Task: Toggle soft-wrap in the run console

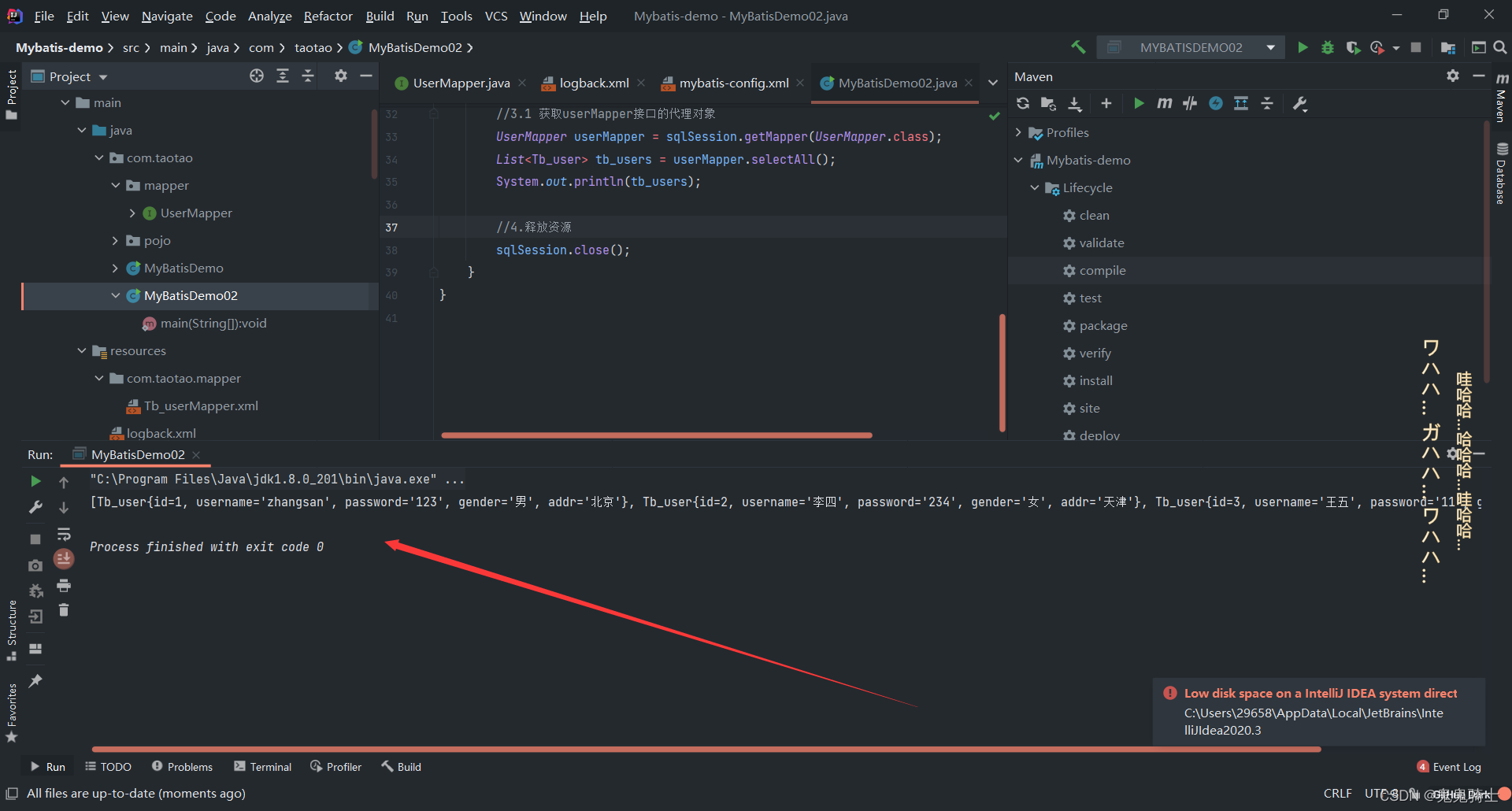Action: pyautogui.click(x=64, y=535)
